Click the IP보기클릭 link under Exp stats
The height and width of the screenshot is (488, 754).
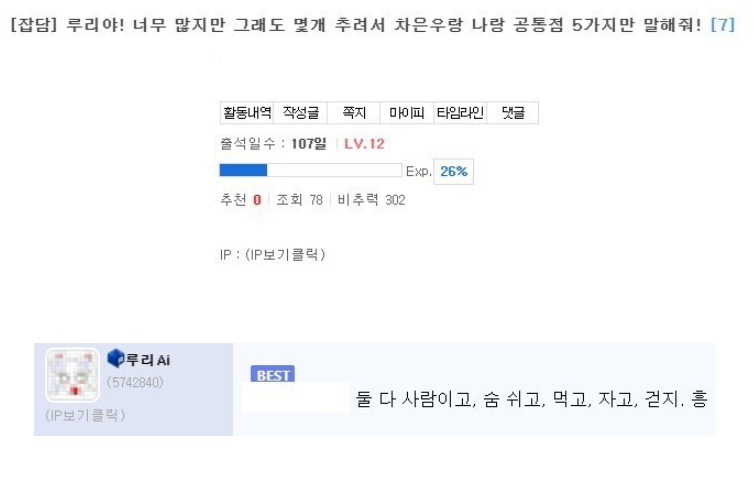[x=285, y=254]
